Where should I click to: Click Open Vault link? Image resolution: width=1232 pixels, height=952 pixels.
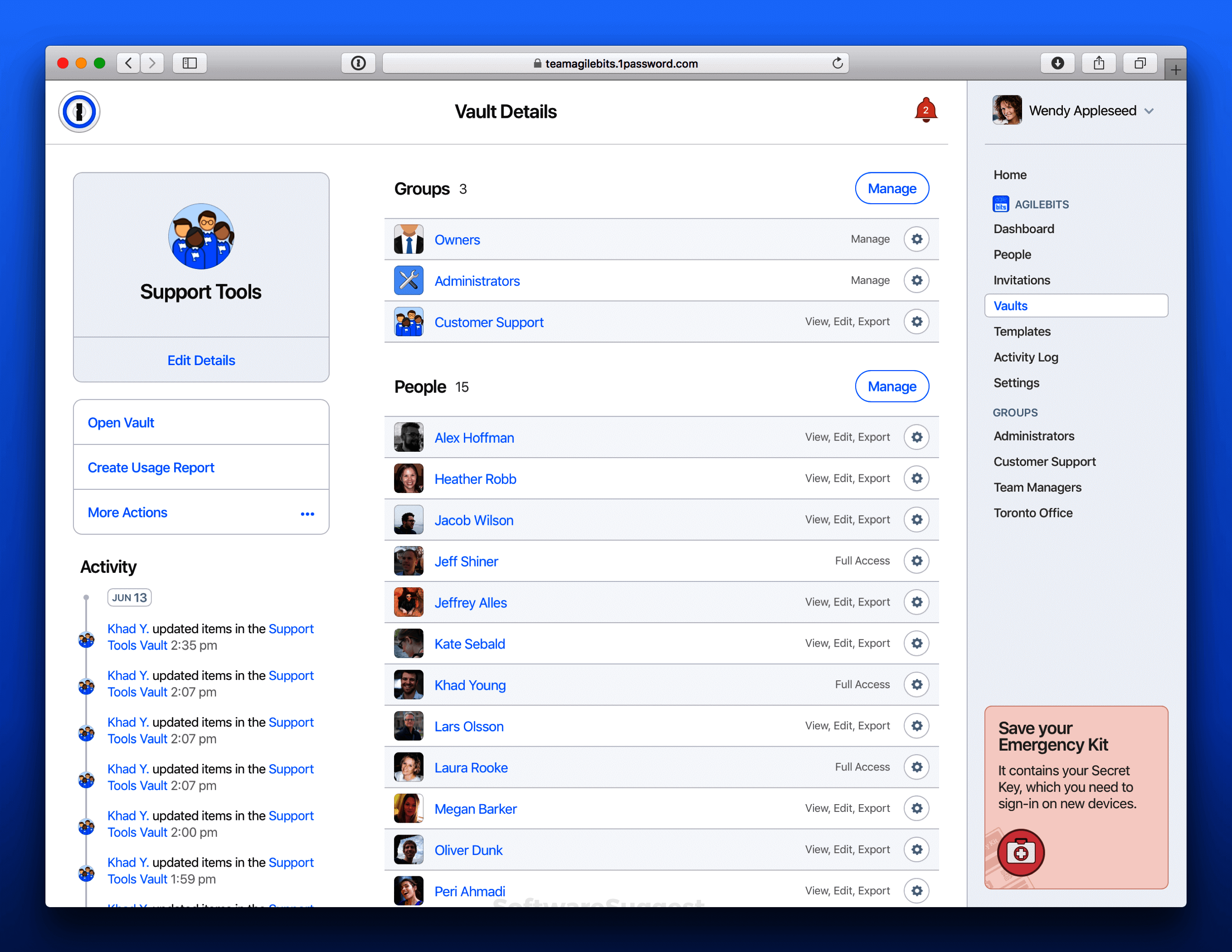click(x=121, y=423)
